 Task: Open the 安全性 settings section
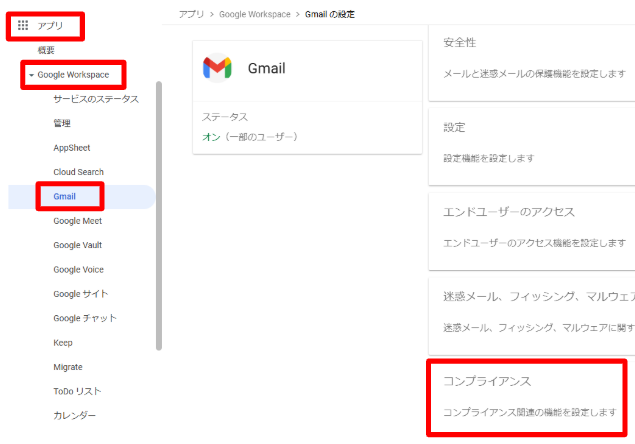pyautogui.click(x=532, y=63)
